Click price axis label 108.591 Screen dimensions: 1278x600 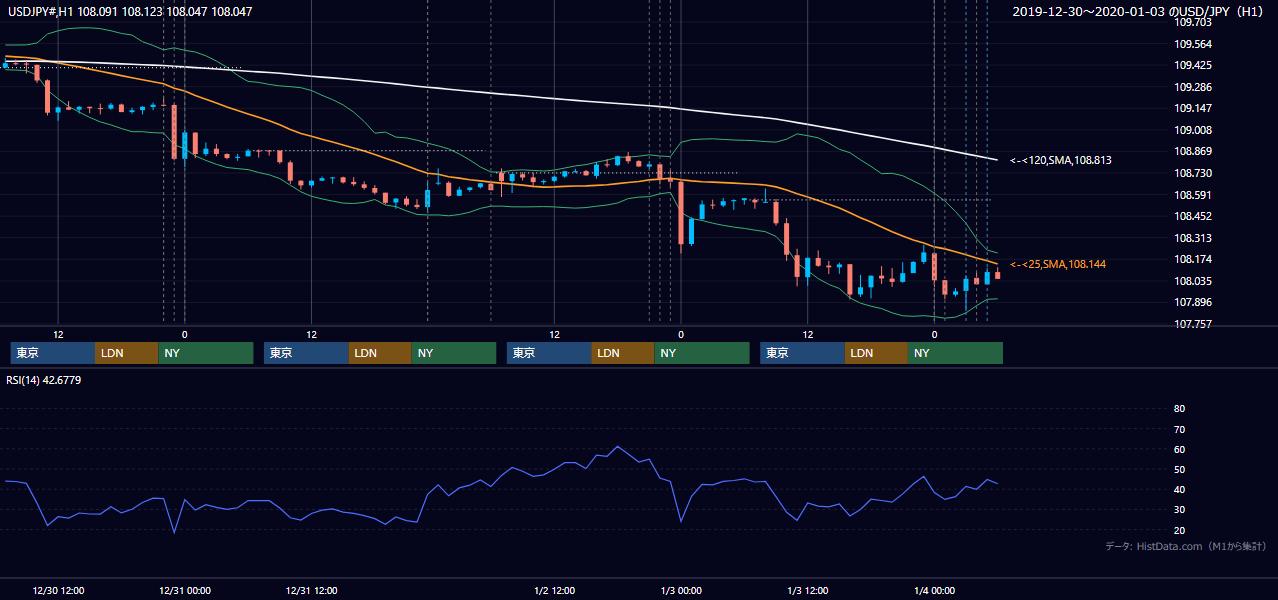click(1193, 195)
